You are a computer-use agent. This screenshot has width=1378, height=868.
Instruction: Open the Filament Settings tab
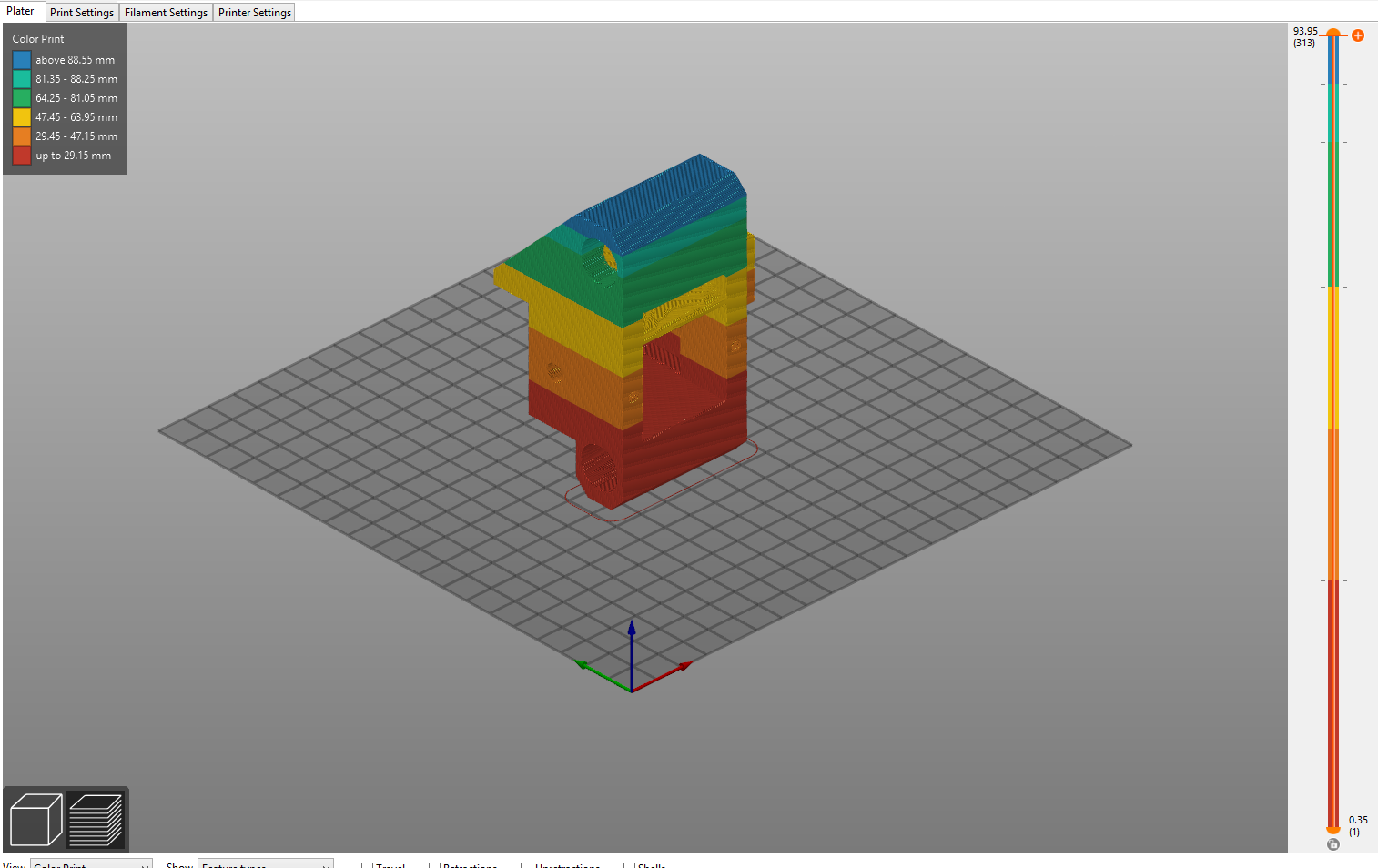pyautogui.click(x=166, y=13)
